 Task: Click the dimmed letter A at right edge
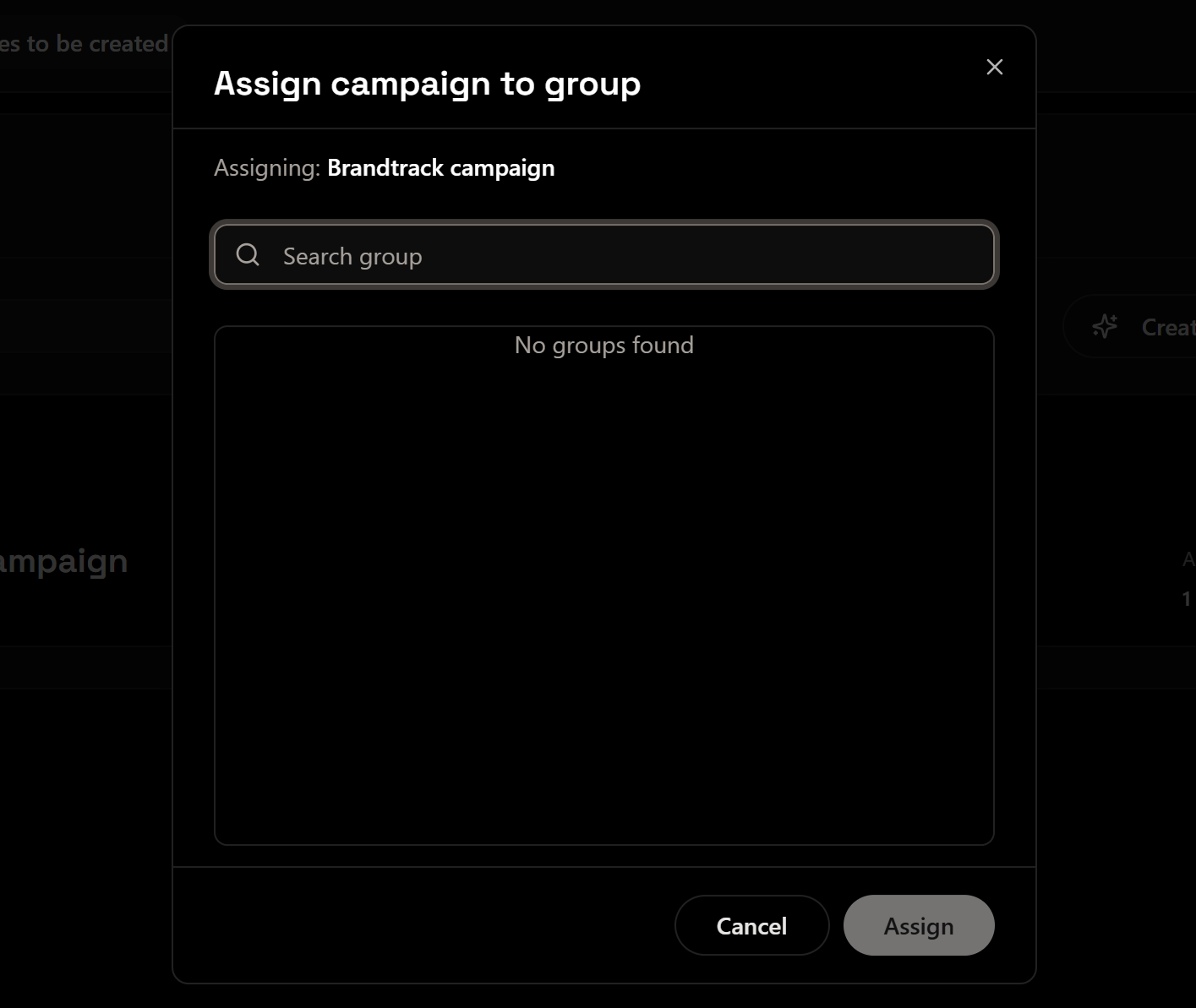coord(1188,558)
